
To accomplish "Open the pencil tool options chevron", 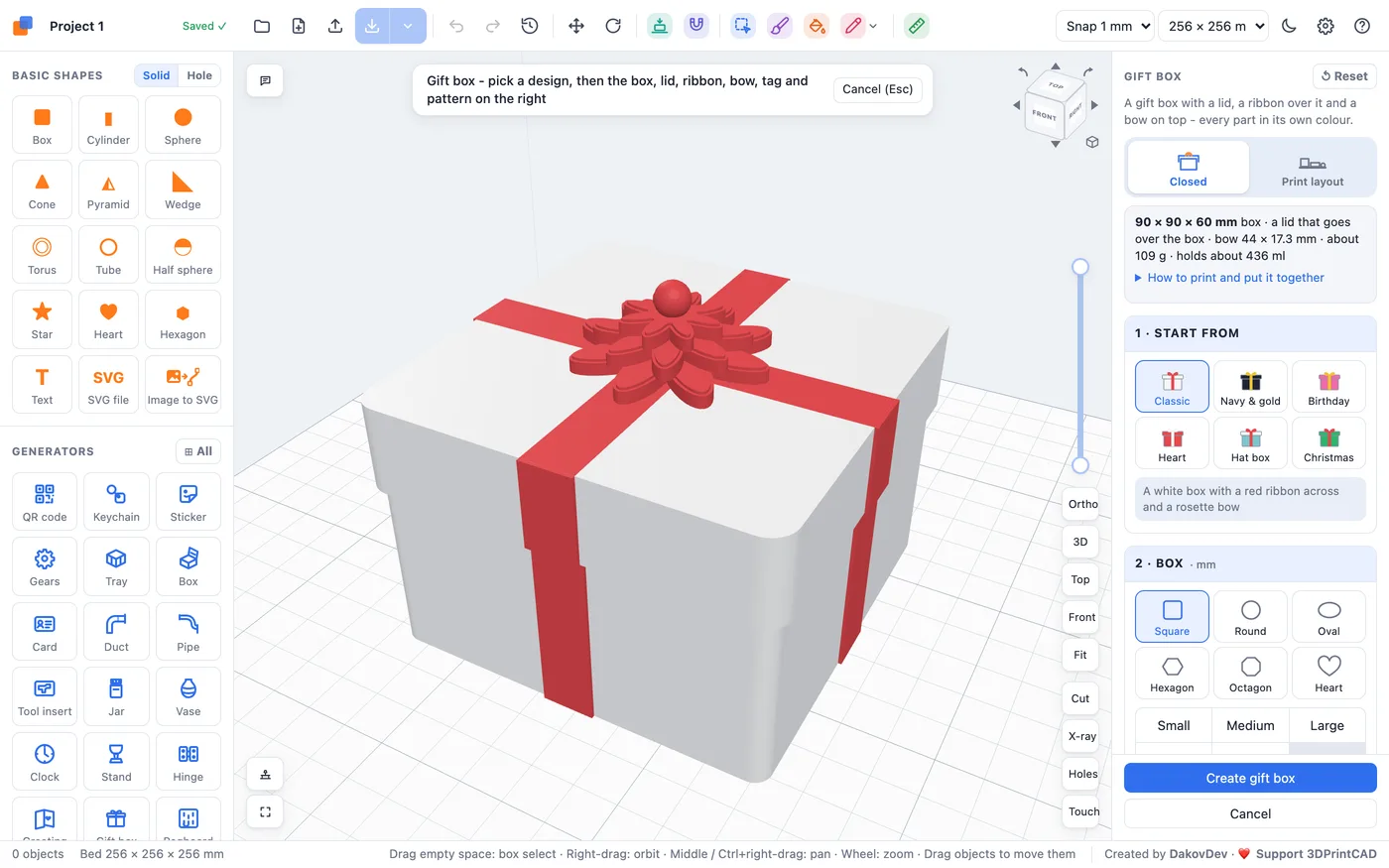I will (x=873, y=26).
